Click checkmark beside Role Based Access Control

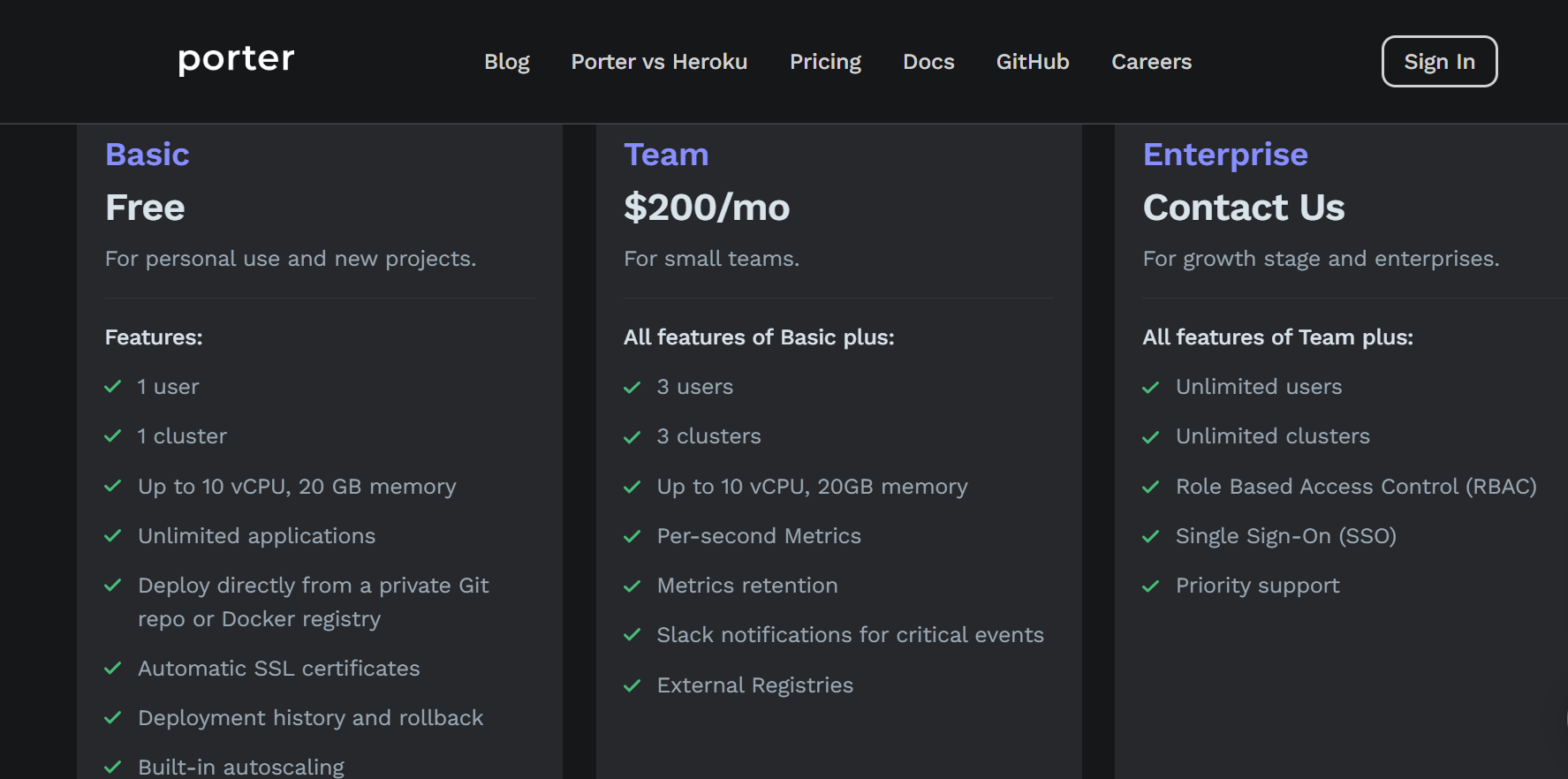1150,487
